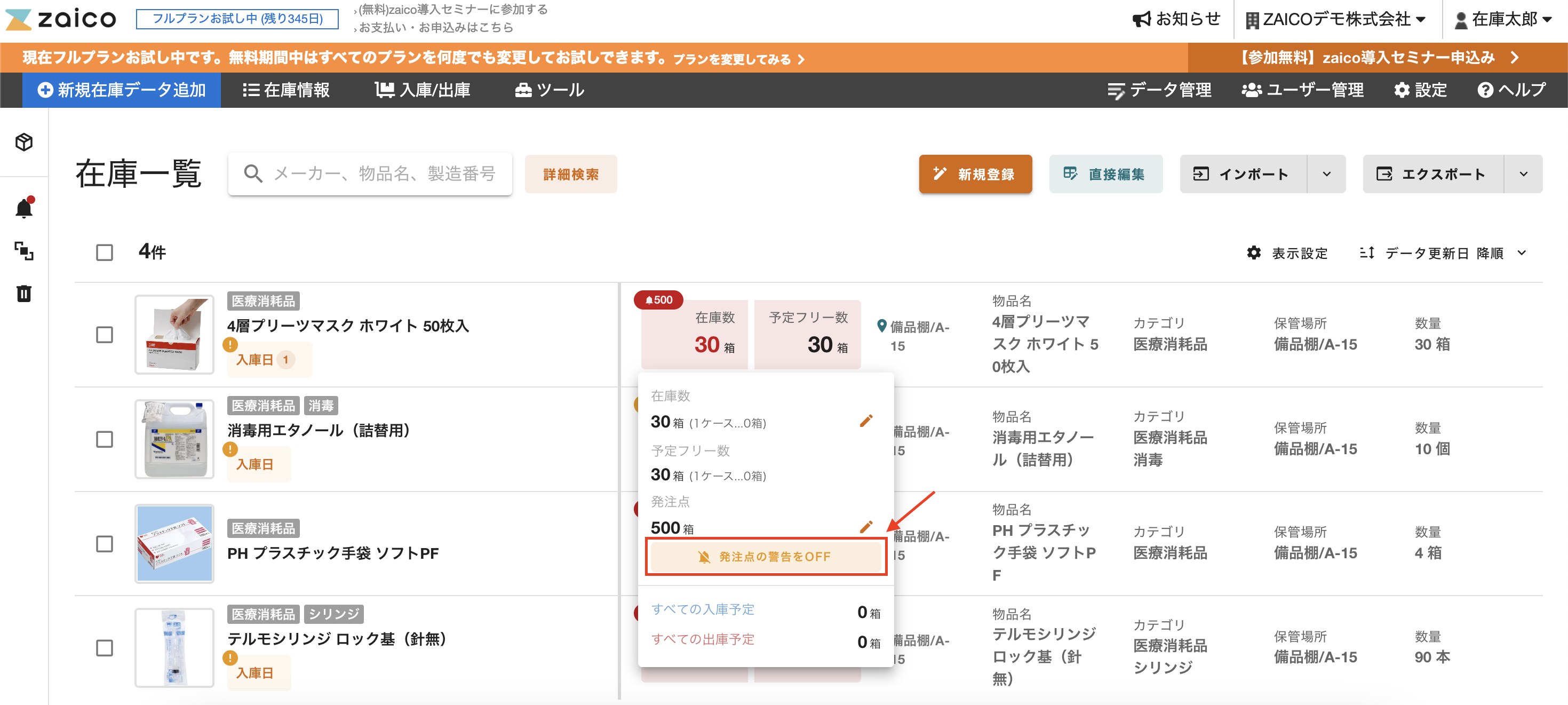The width and height of the screenshot is (1568, 705).
Task: Click the 表示設定 gear icon
Action: click(1254, 254)
